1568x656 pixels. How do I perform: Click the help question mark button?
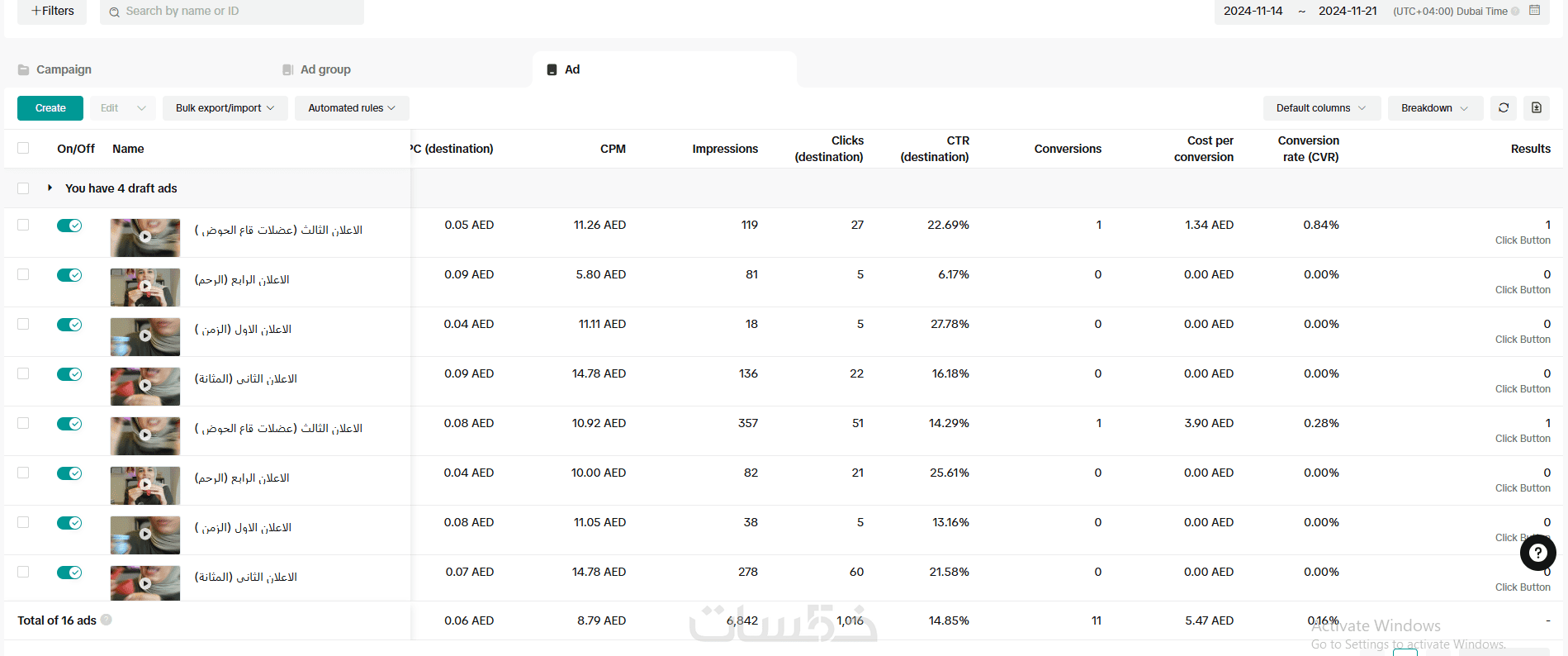click(x=1537, y=553)
